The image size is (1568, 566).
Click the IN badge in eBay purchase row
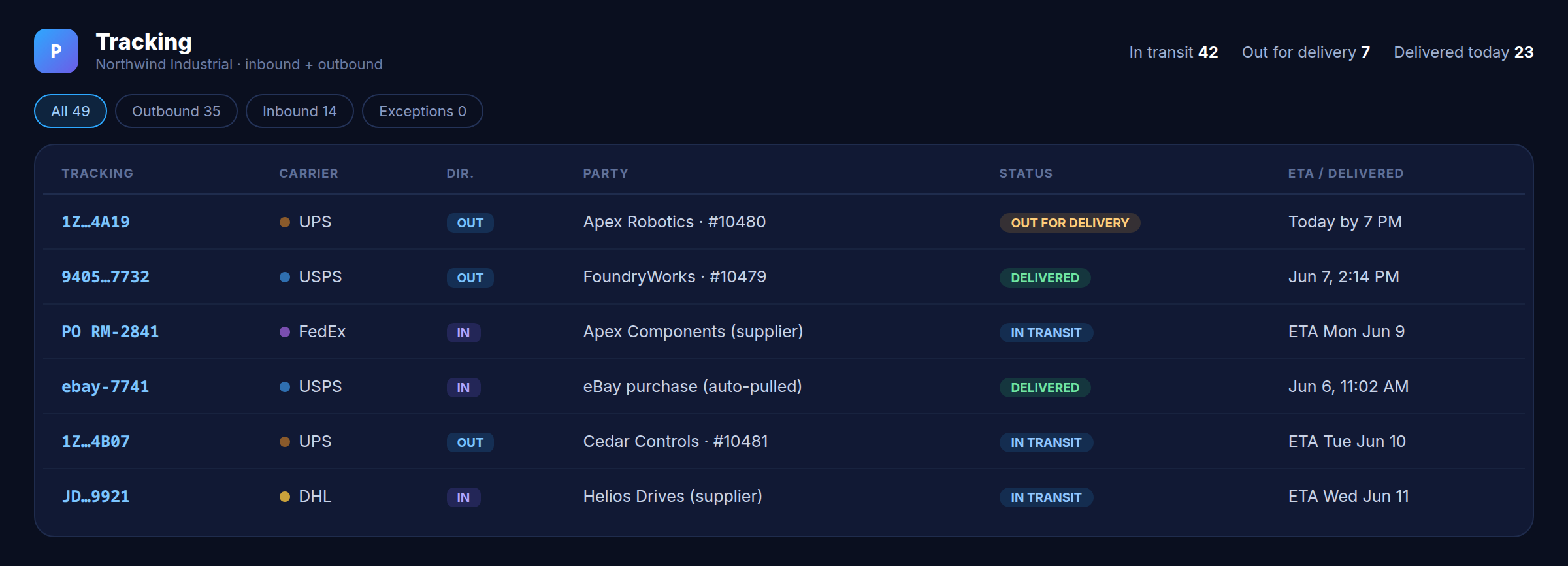pyautogui.click(x=463, y=388)
